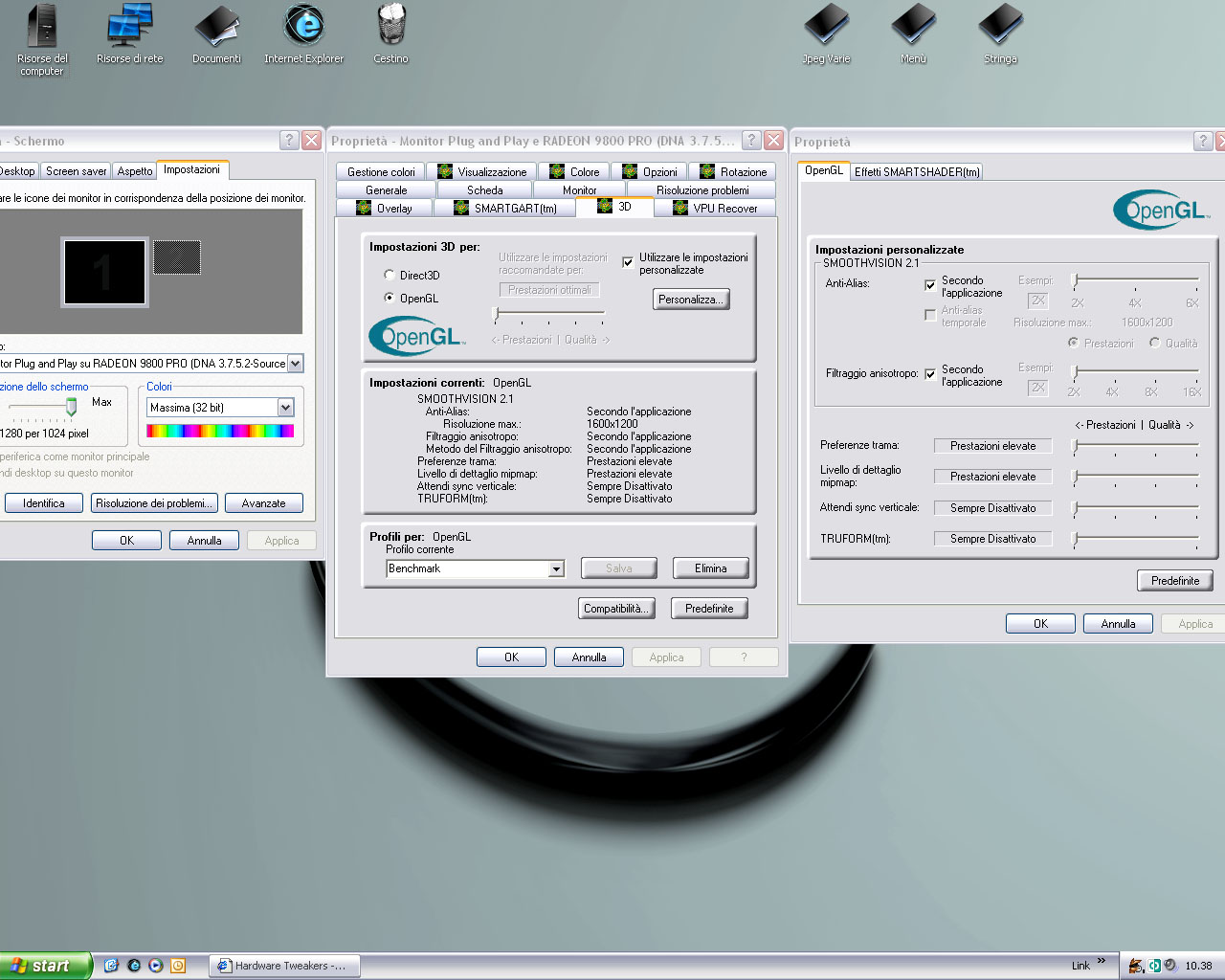
Task: Launch Internet Explorer from desktop
Action: click(303, 34)
